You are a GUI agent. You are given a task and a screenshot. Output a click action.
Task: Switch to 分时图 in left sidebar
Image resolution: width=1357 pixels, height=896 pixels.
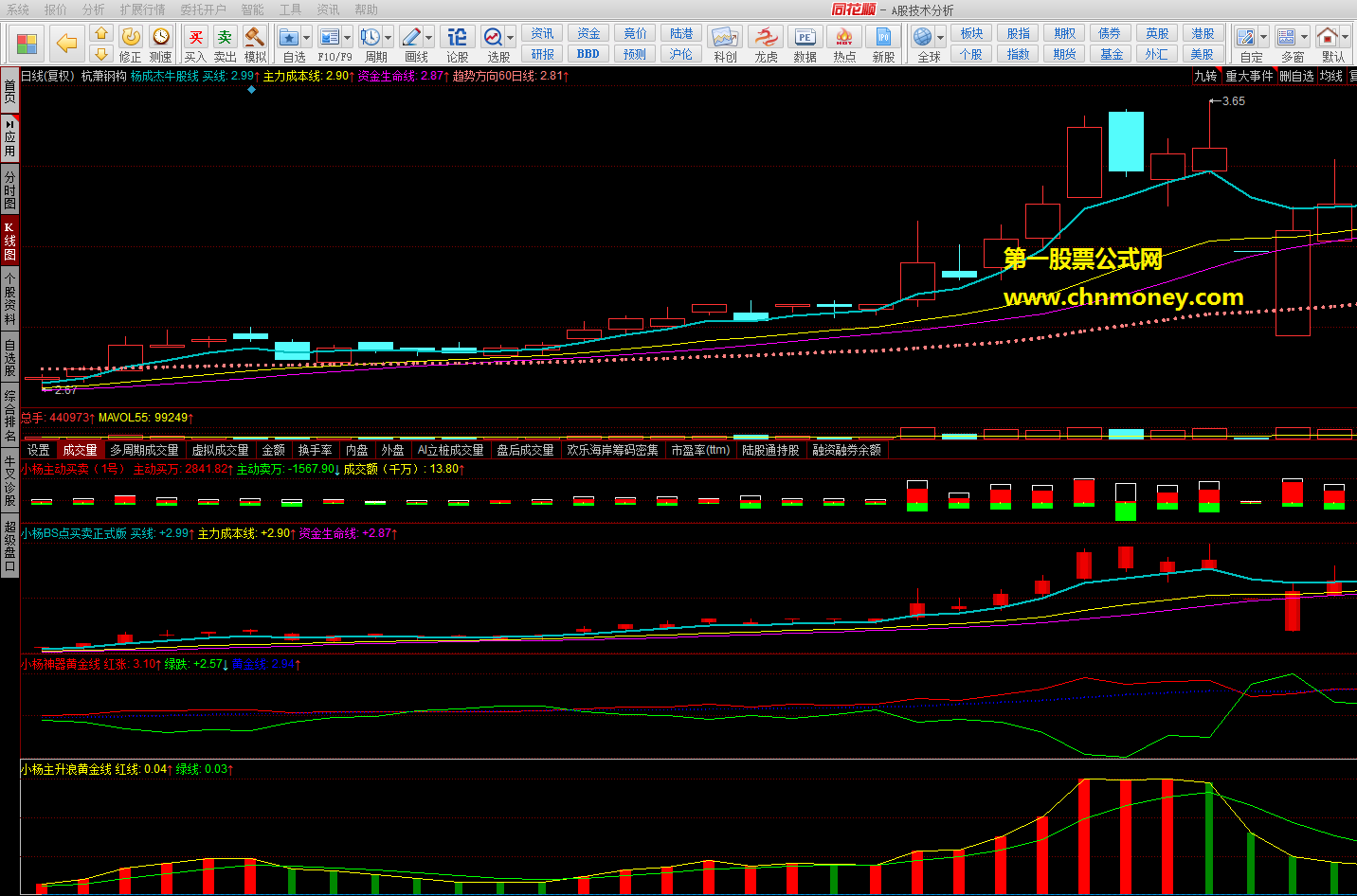pyautogui.click(x=9, y=190)
